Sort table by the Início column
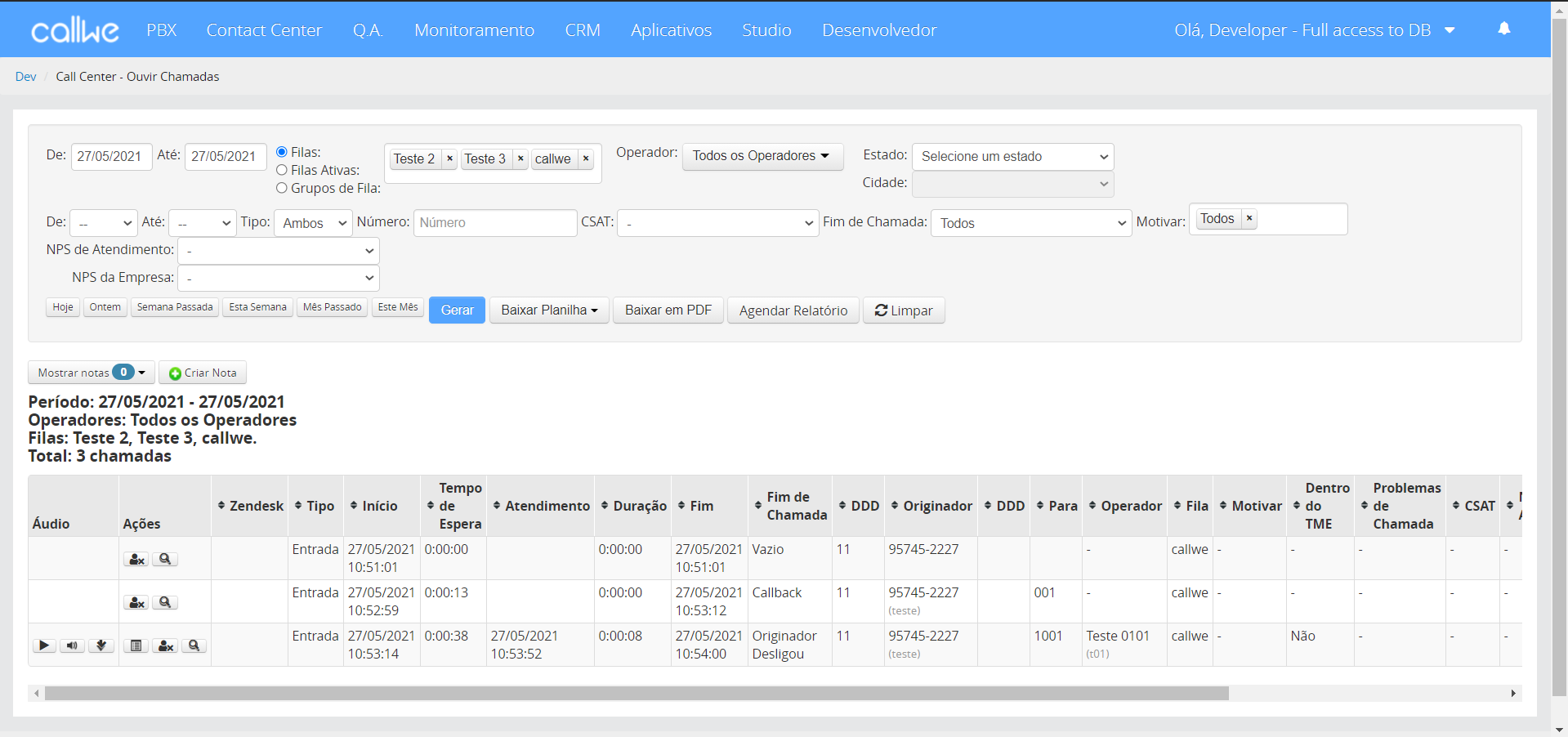 382,506
